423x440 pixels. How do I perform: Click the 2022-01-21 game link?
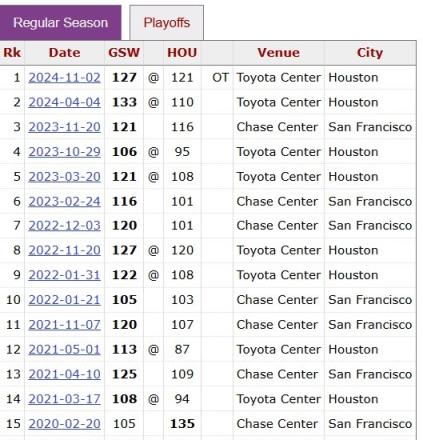tap(64, 300)
